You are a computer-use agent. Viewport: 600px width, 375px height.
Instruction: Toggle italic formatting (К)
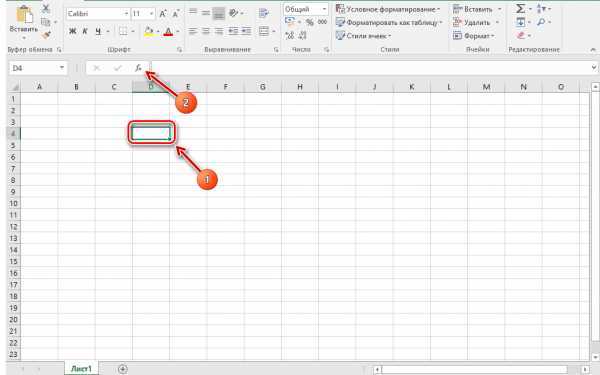pos(85,31)
